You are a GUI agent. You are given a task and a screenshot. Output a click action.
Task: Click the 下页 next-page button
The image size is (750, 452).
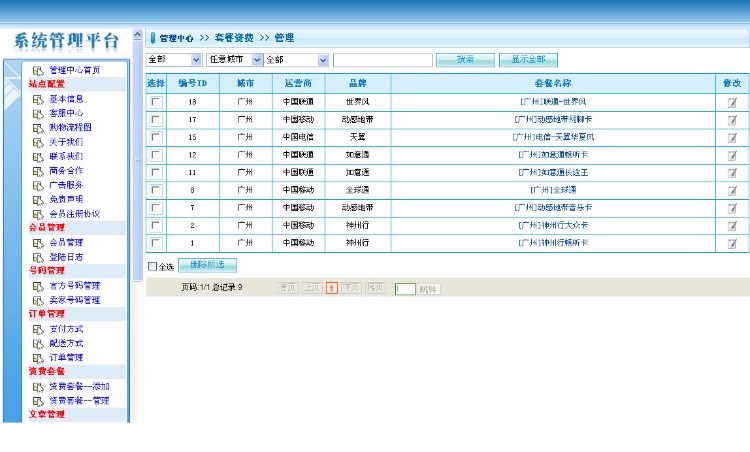(351, 287)
